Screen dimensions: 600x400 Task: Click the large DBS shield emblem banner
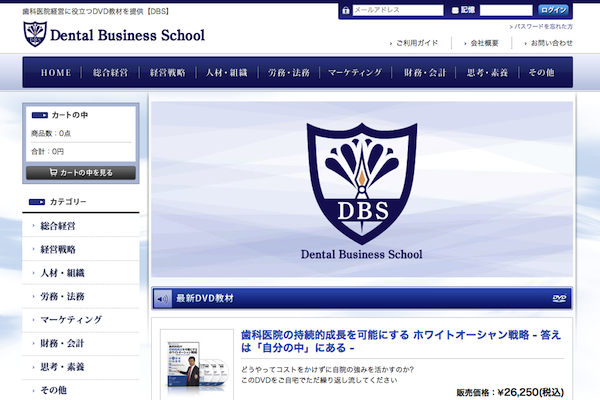pyautogui.click(x=362, y=188)
